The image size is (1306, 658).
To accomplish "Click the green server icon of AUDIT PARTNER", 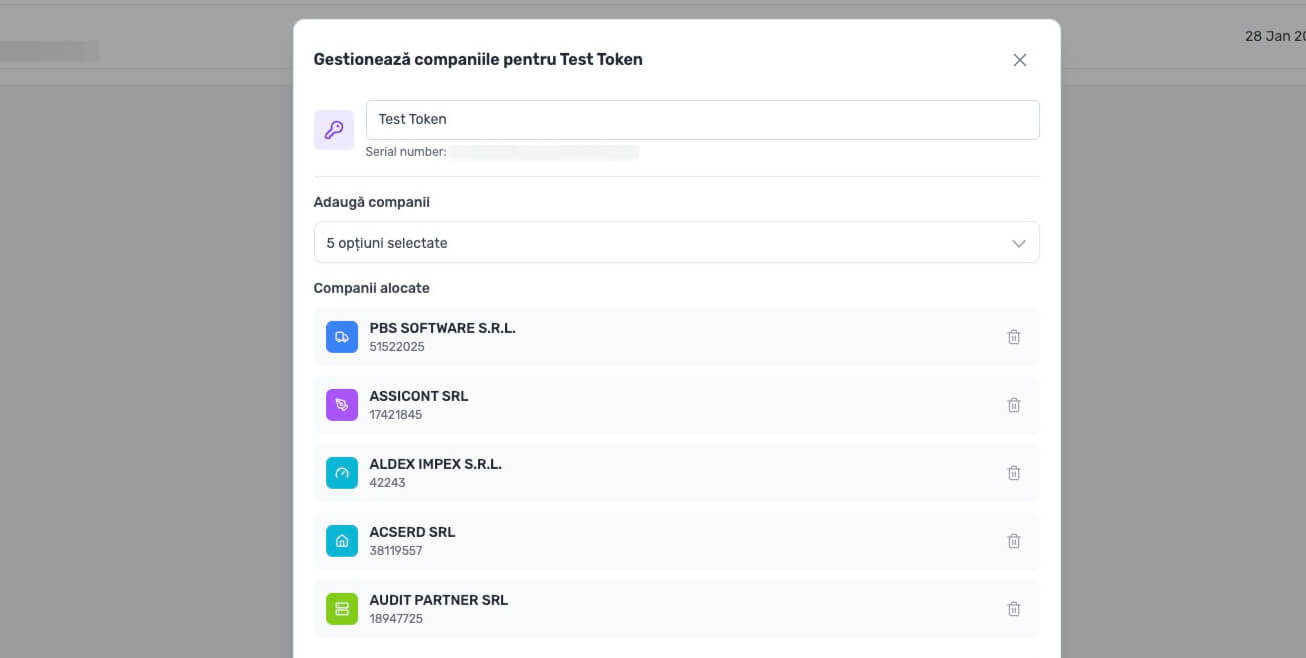I will (342, 609).
